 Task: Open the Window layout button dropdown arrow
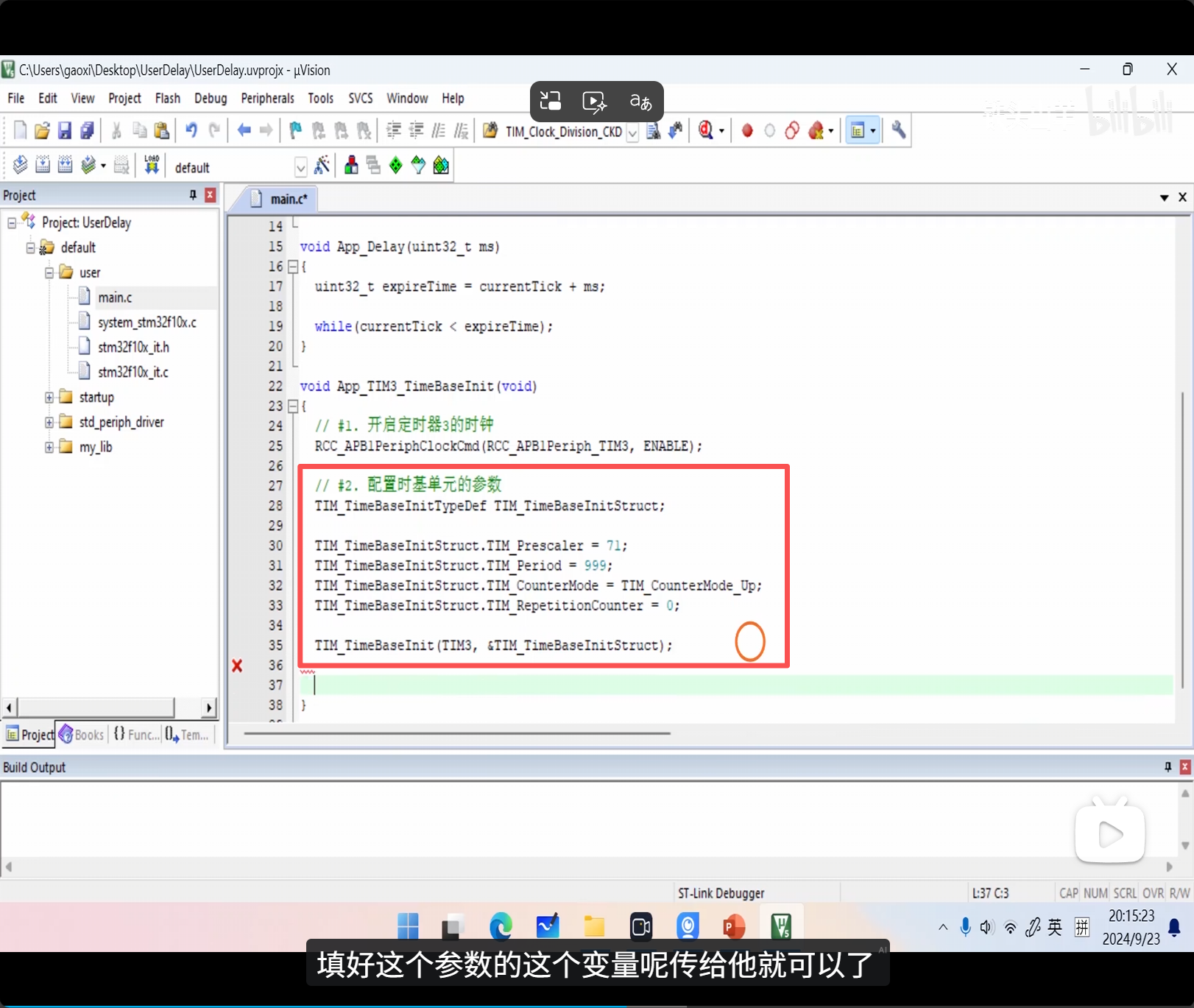(x=873, y=131)
